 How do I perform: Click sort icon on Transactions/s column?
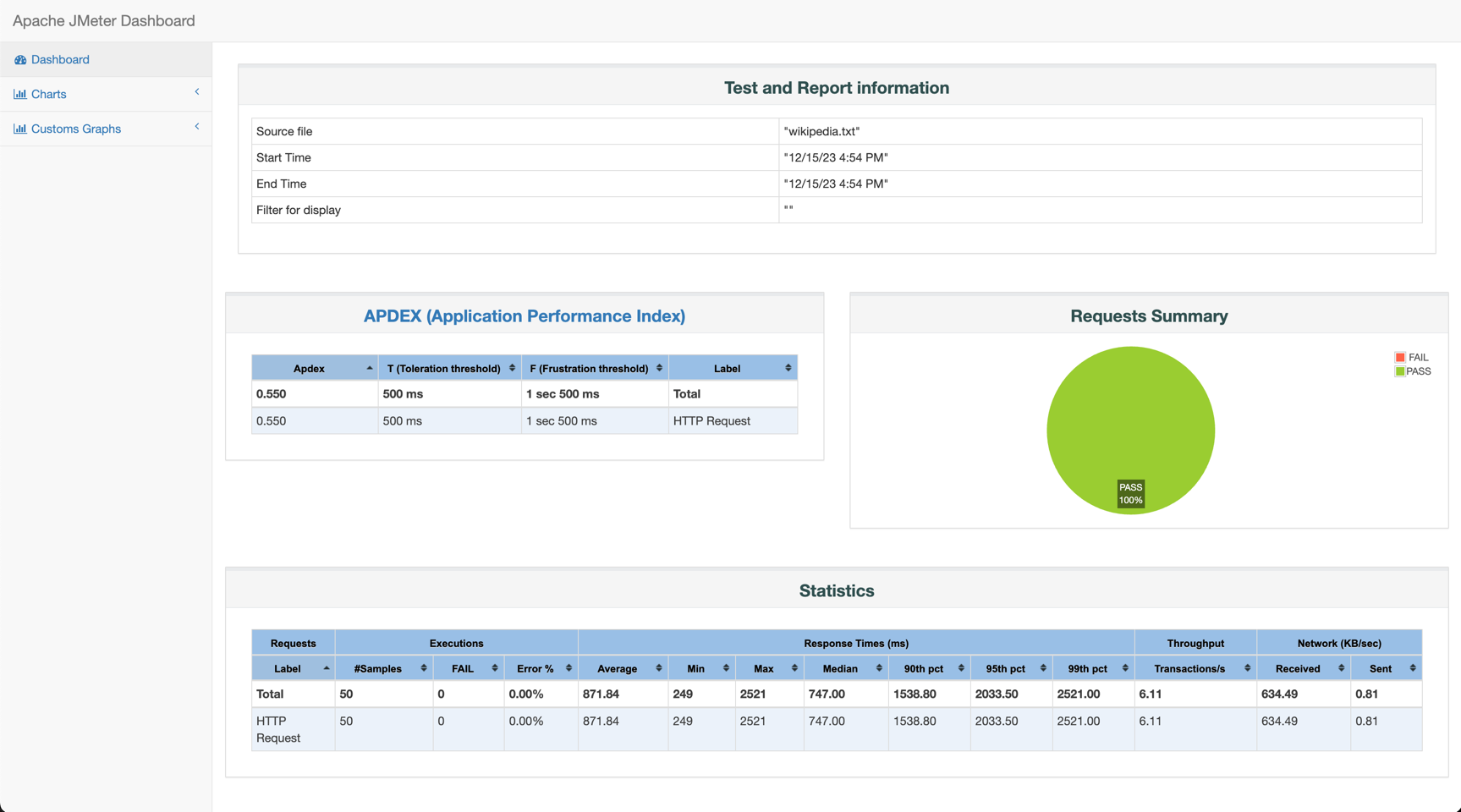(x=1247, y=669)
